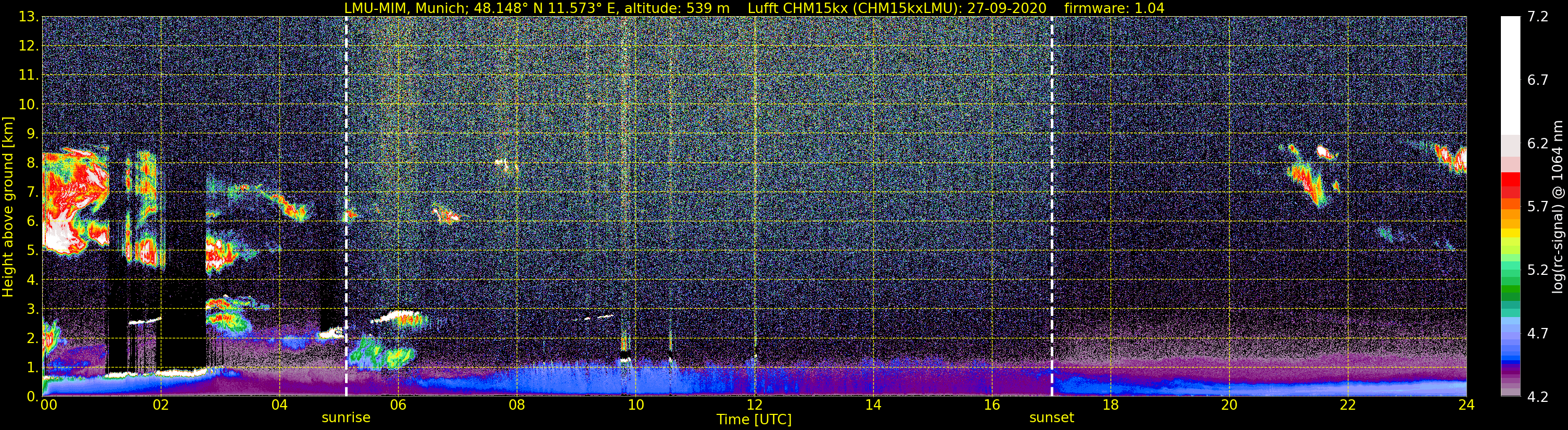This screenshot has height=430, width=1568.
Task: Click the 13 height axis tick label
Action: (28, 17)
